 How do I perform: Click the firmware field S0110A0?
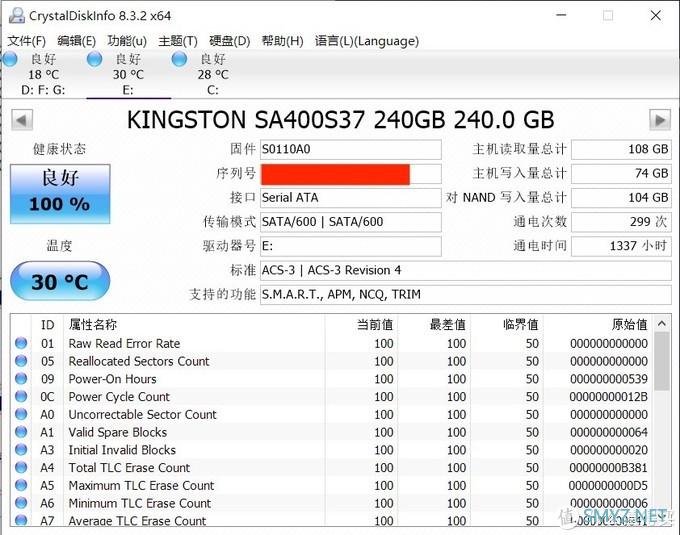pyautogui.click(x=350, y=150)
